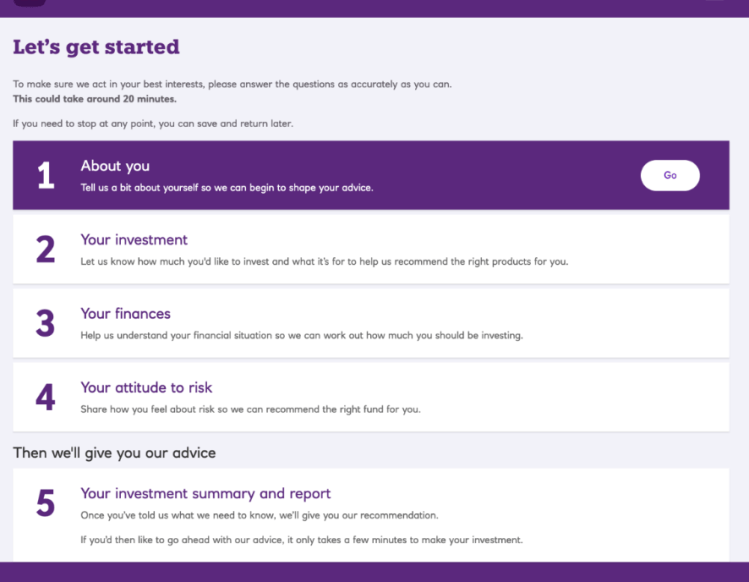Click 'Share how you feel about risk' text
This screenshot has width=749, height=582.
pyautogui.click(x=250, y=409)
